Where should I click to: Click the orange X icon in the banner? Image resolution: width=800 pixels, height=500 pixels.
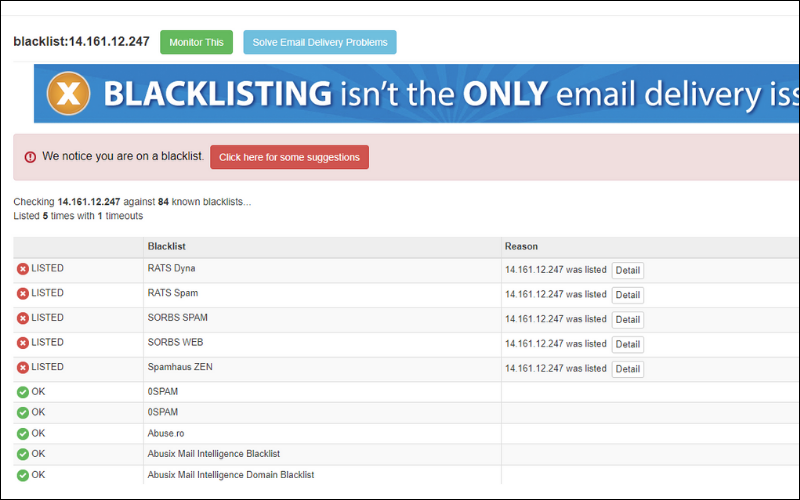tap(68, 93)
